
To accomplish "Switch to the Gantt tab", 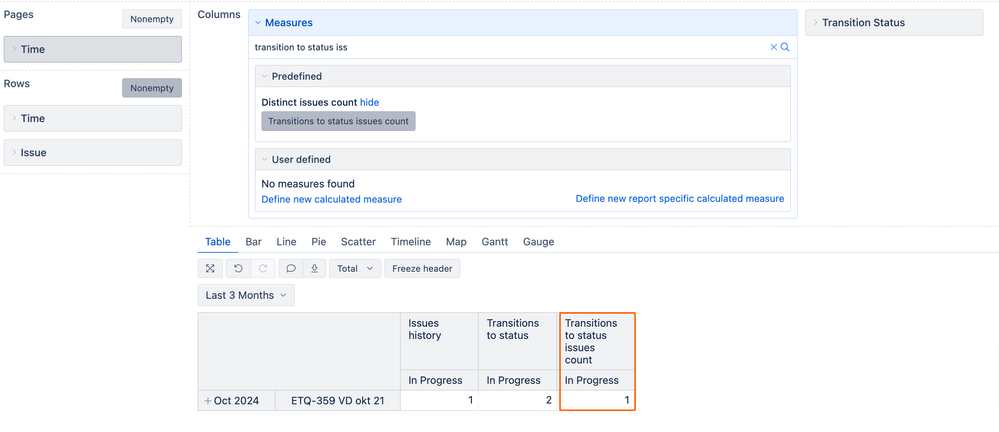I will click(x=495, y=242).
